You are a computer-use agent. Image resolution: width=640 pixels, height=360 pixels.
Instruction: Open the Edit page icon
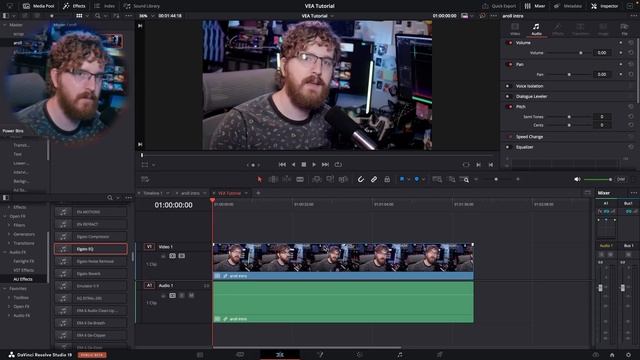[x=280, y=355]
